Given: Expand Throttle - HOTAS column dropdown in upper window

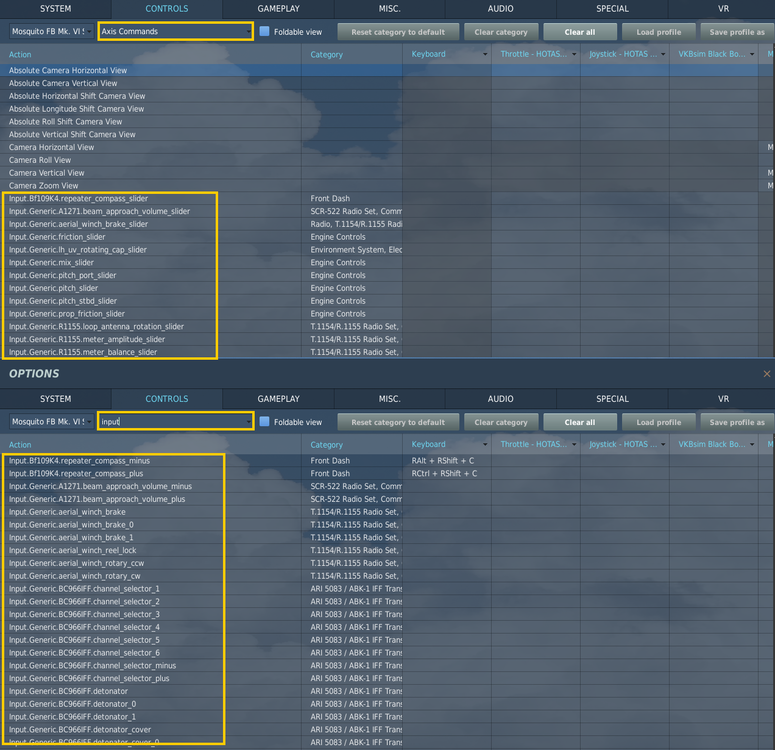Looking at the screenshot, I should [x=574, y=54].
